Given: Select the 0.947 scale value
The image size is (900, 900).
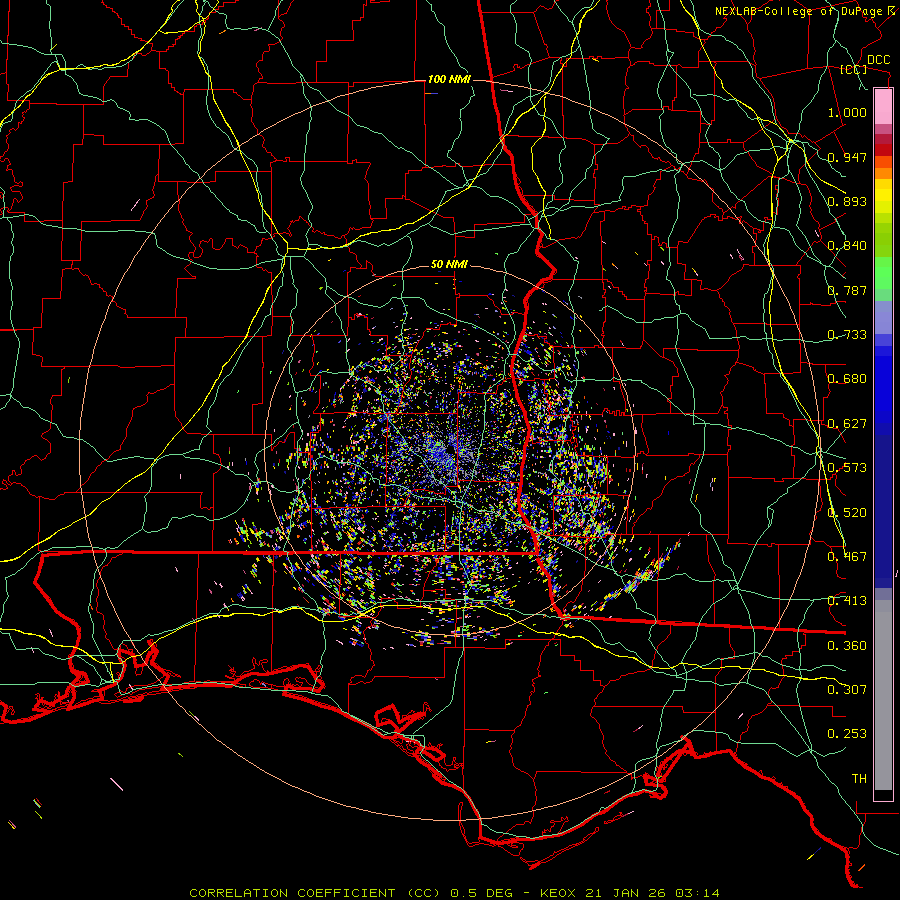Looking at the screenshot, I should 847,157.
